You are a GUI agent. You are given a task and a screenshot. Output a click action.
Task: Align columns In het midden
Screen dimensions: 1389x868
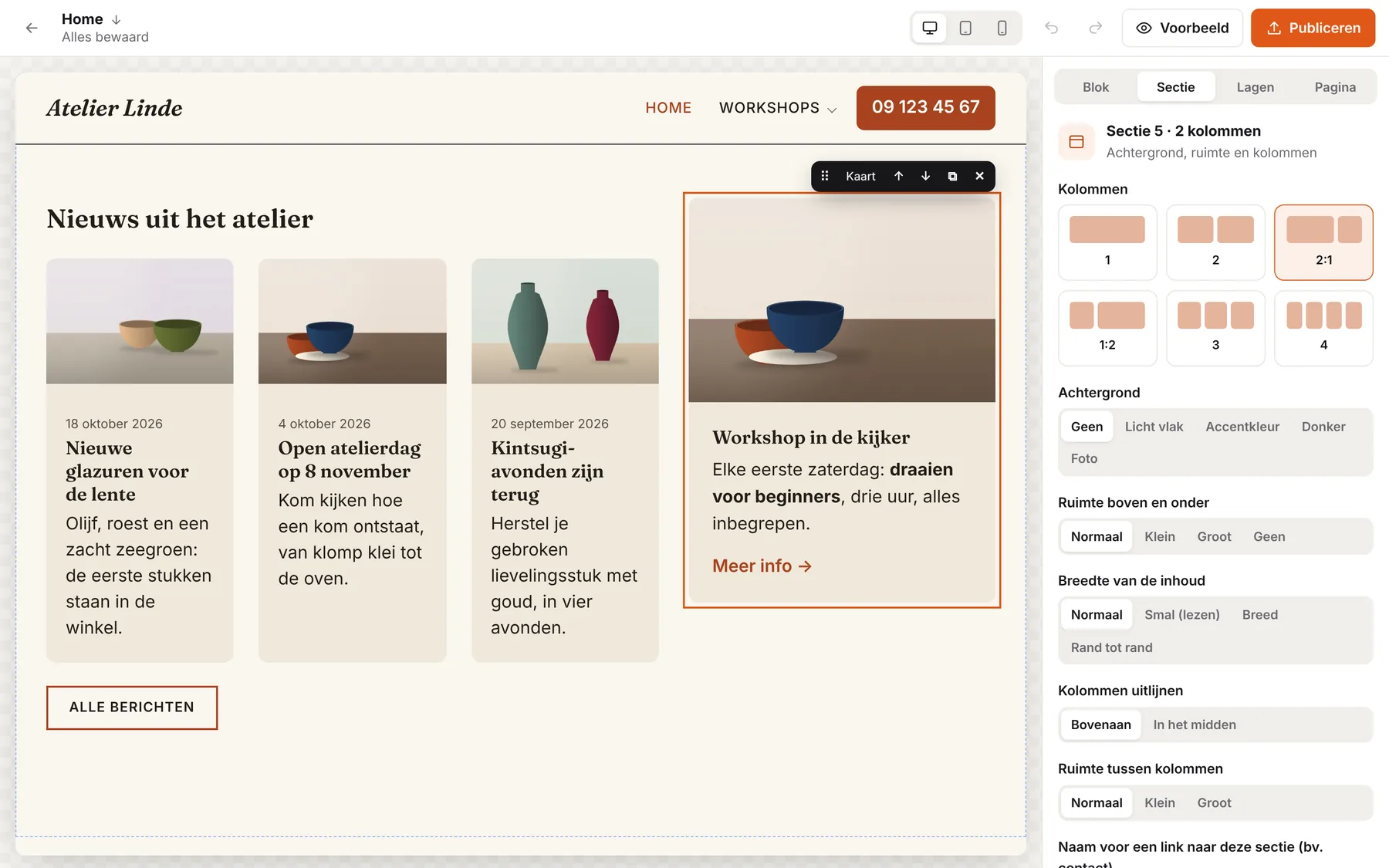[1195, 724]
